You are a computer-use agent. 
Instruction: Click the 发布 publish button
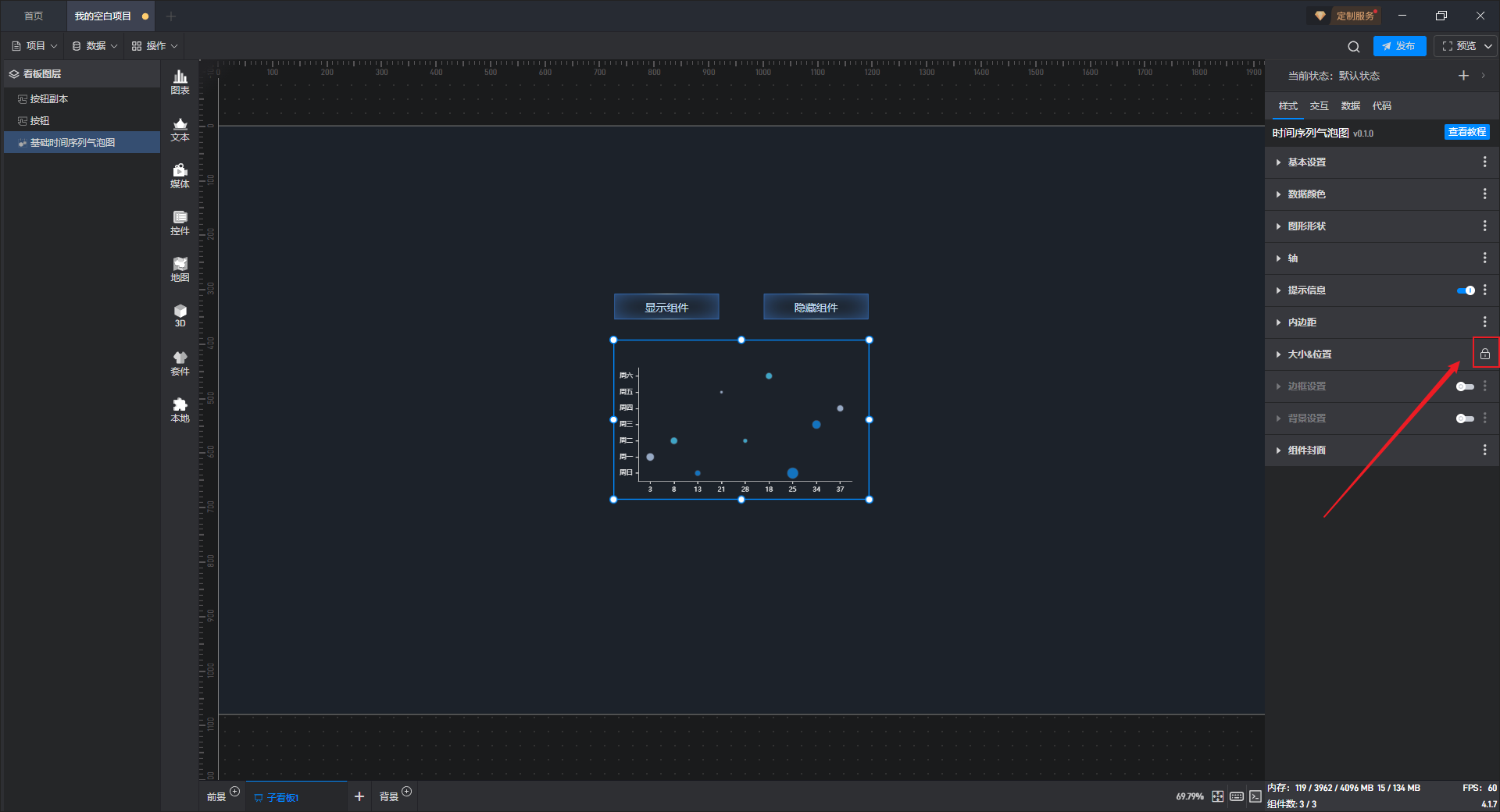coord(1399,46)
